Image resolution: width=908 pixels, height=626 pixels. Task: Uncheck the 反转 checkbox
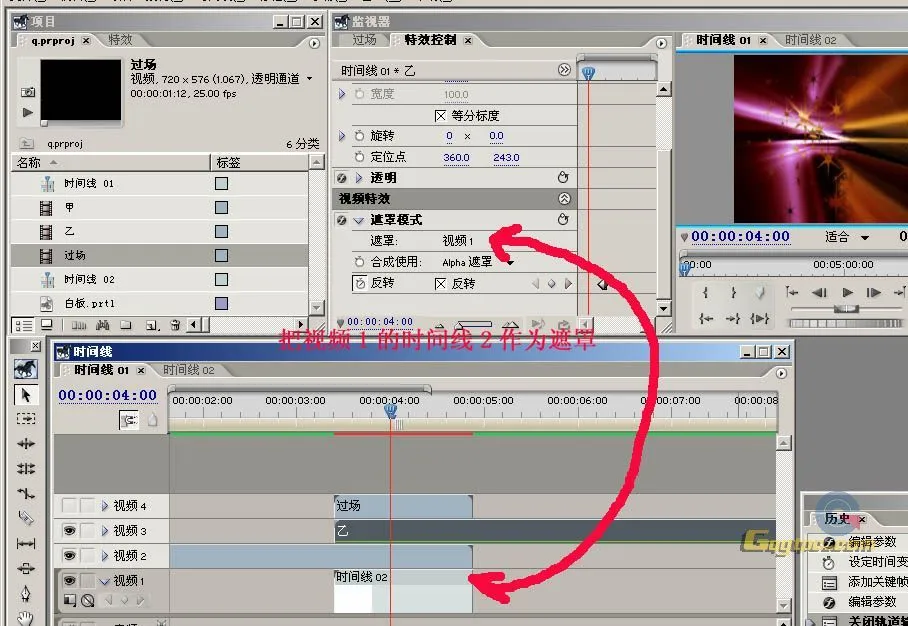tap(441, 284)
